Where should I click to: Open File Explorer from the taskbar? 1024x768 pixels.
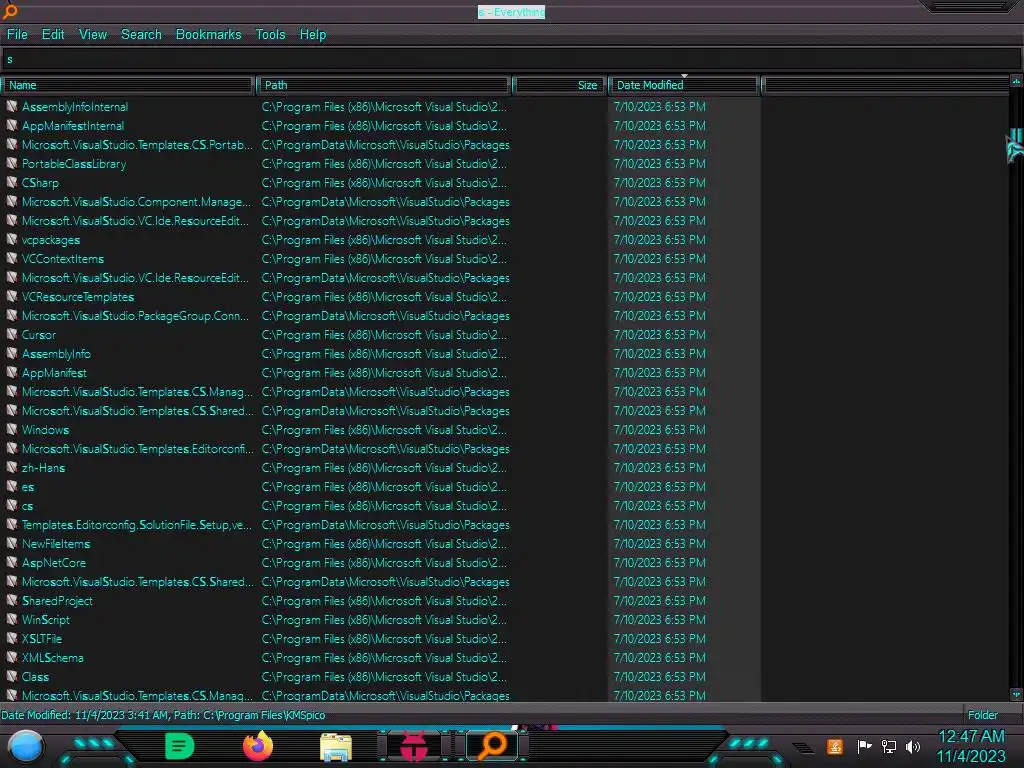(x=336, y=747)
